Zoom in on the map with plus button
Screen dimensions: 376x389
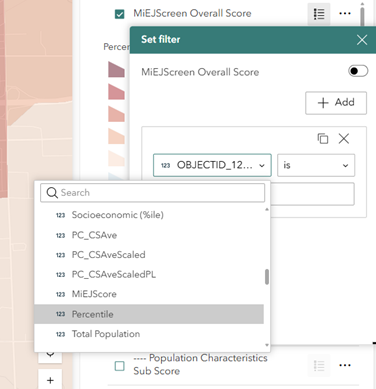pos(50,380)
